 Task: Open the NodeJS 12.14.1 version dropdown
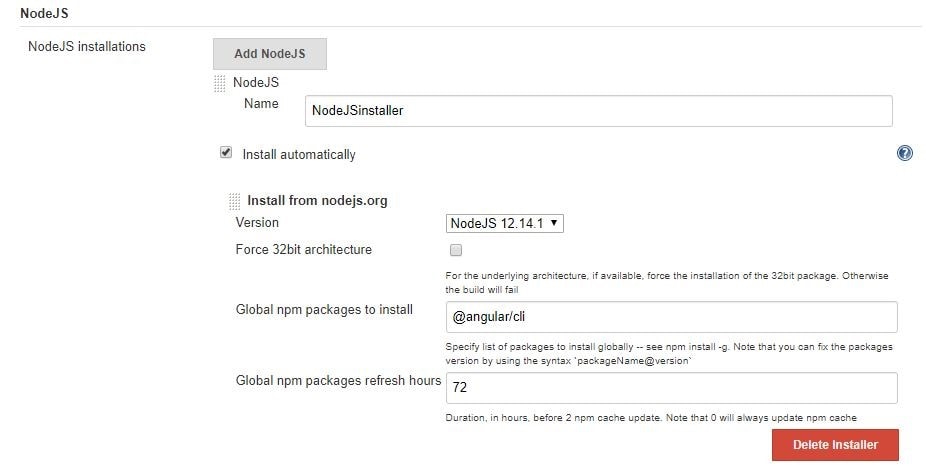click(504, 223)
